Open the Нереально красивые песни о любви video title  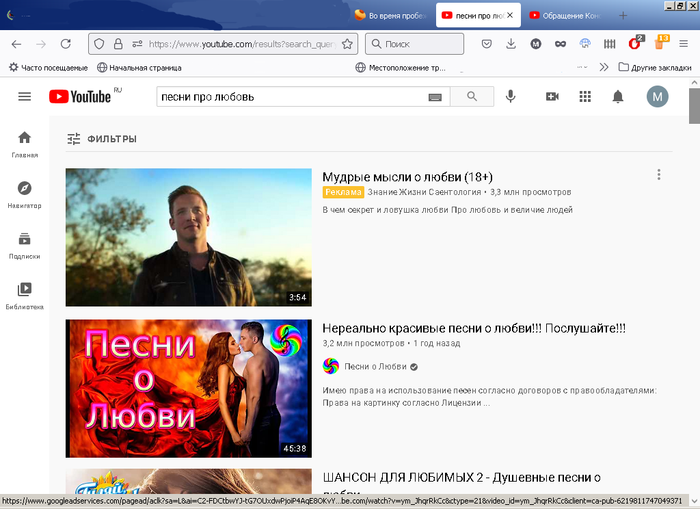[474, 328]
